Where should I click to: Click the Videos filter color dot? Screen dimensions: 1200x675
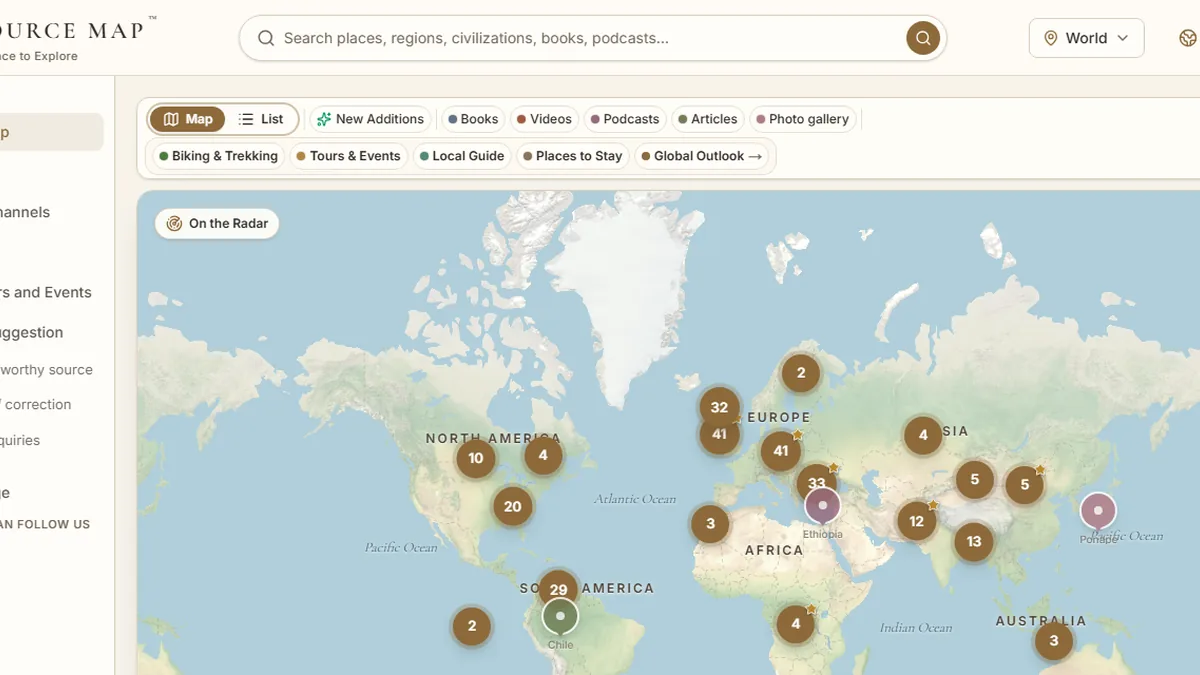pos(521,119)
